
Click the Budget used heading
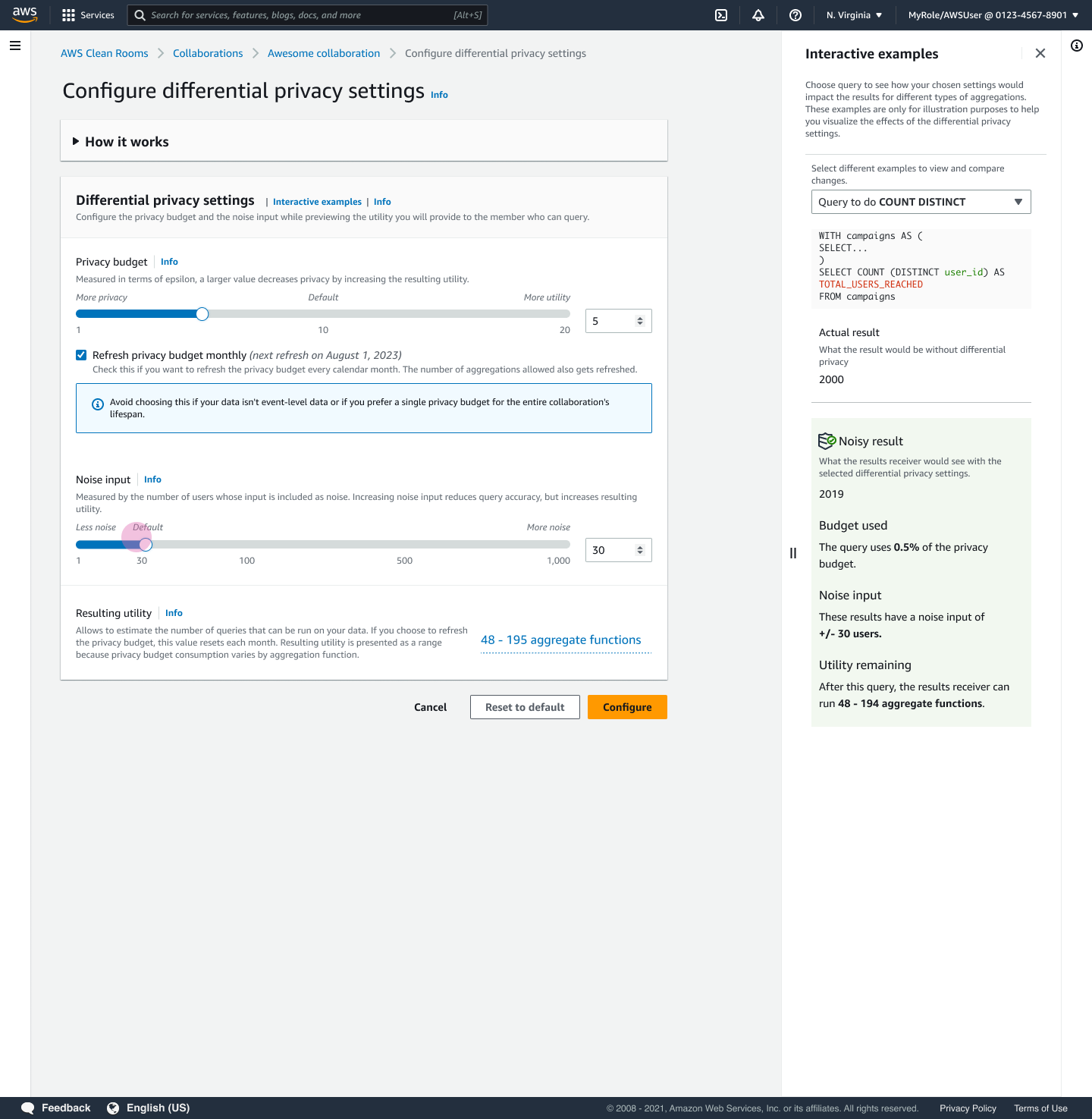click(x=853, y=525)
